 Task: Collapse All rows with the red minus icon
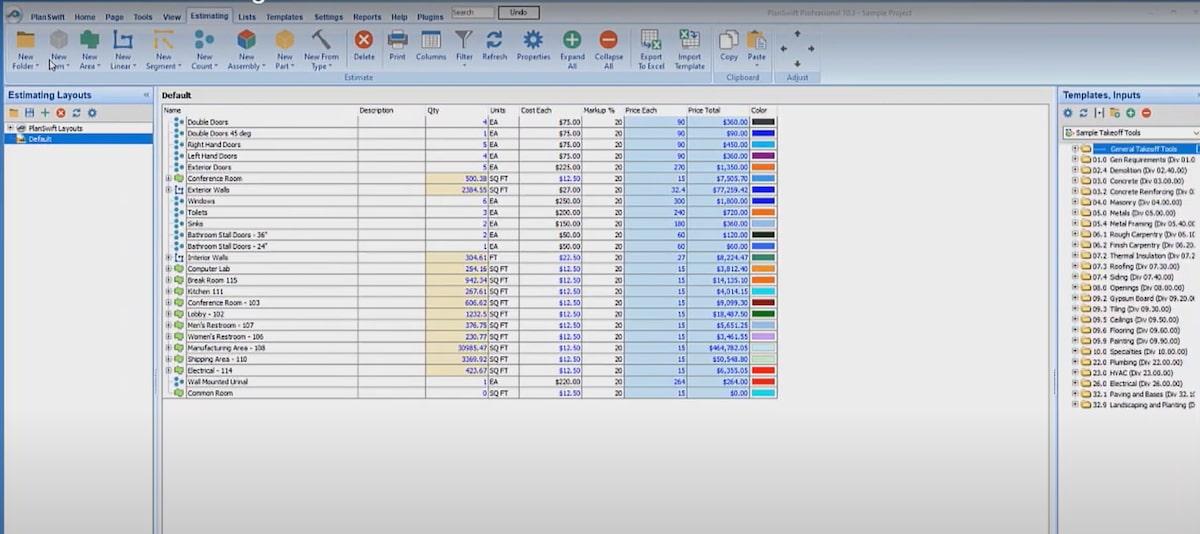tap(608, 40)
